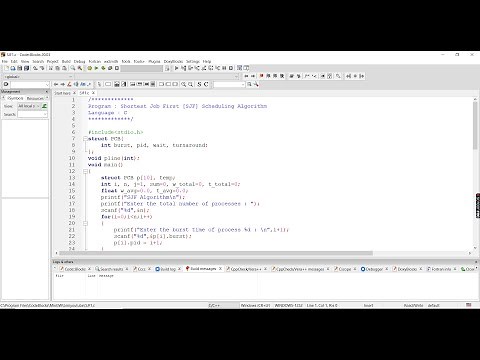Switch to the Start here tab
This screenshot has height=360, width=480.
click(x=62, y=93)
